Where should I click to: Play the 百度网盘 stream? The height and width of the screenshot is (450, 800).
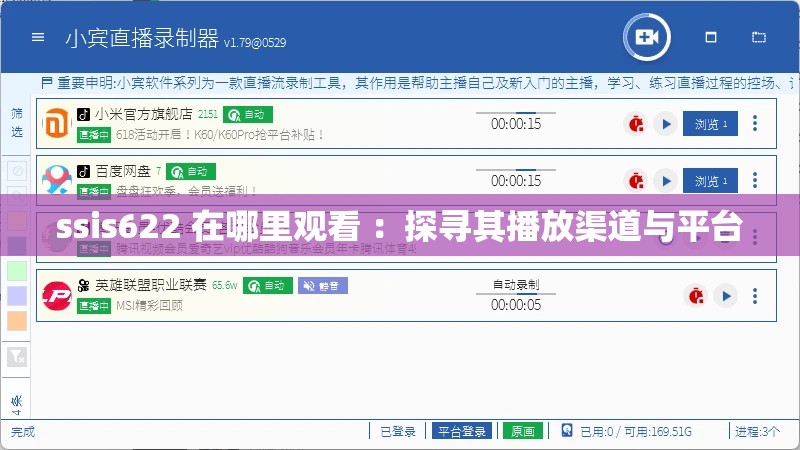tap(666, 181)
